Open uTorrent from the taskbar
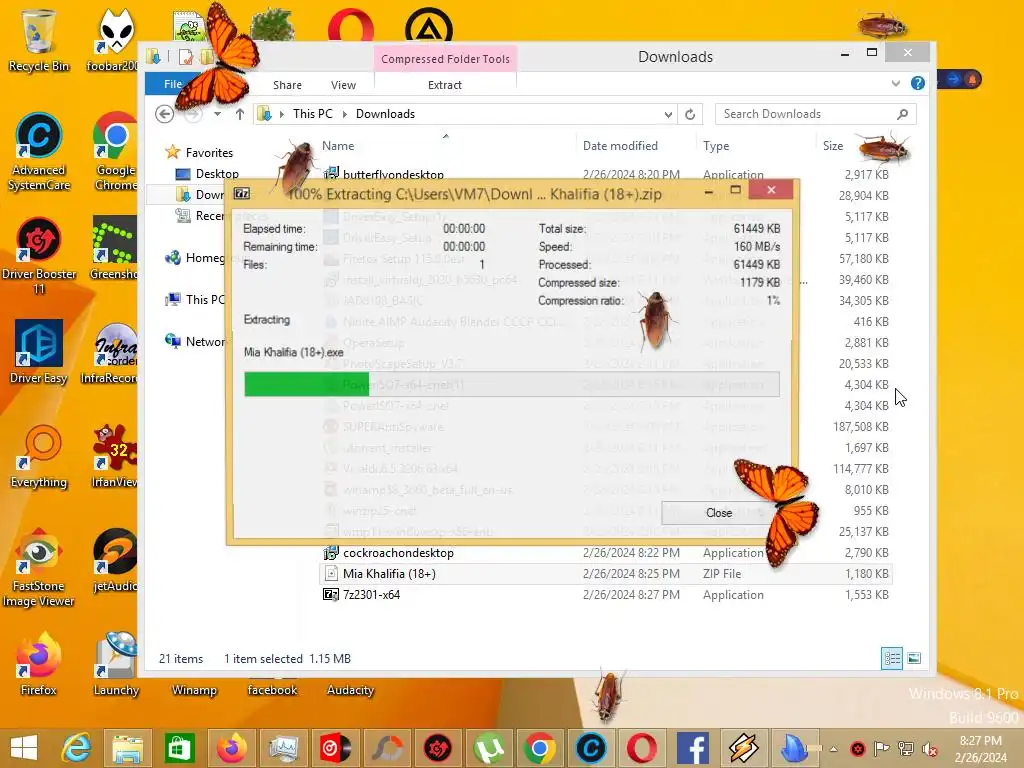Image resolution: width=1024 pixels, height=768 pixels. click(488, 748)
